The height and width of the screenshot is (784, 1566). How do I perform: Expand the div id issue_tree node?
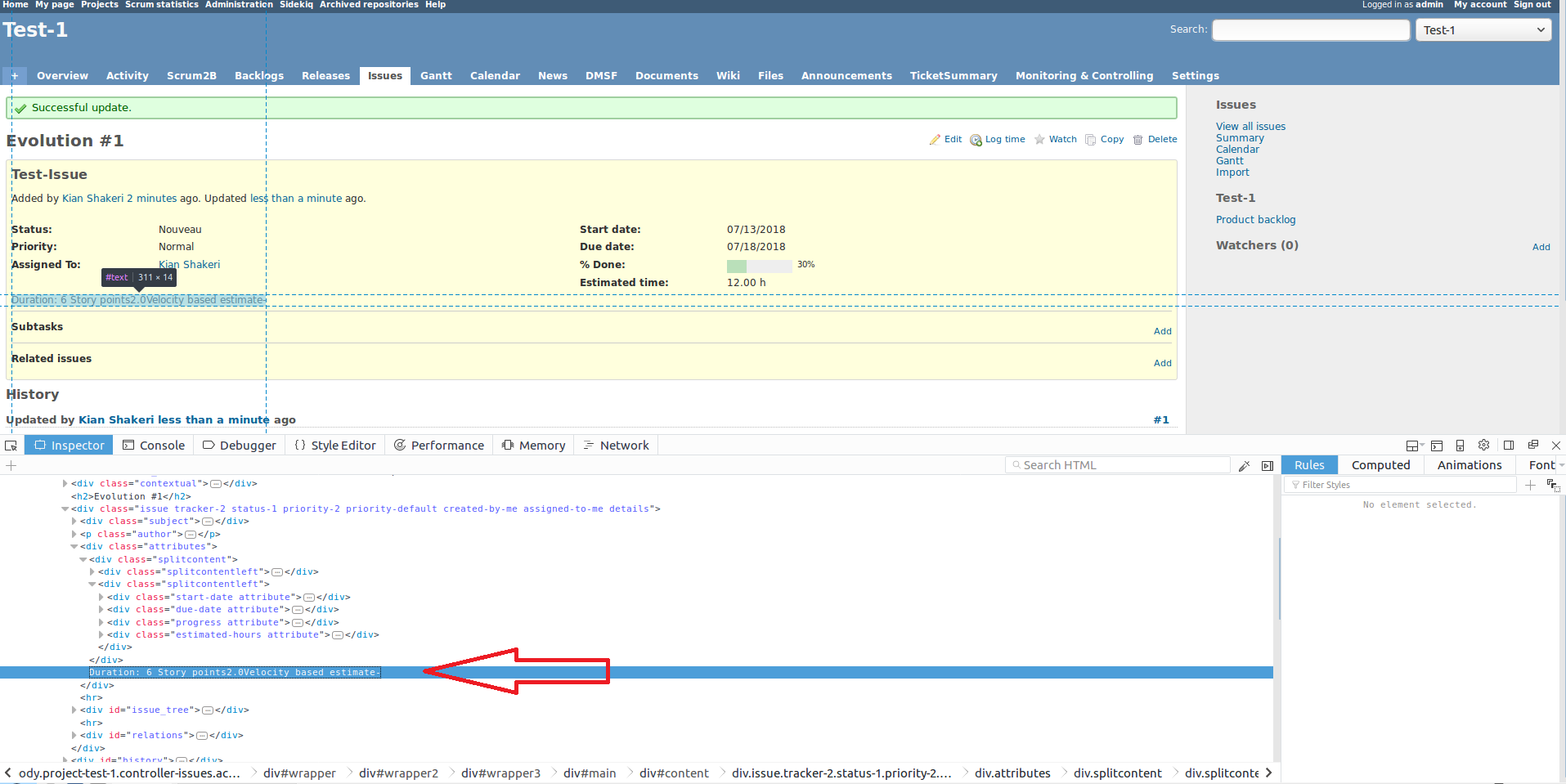pos(74,710)
